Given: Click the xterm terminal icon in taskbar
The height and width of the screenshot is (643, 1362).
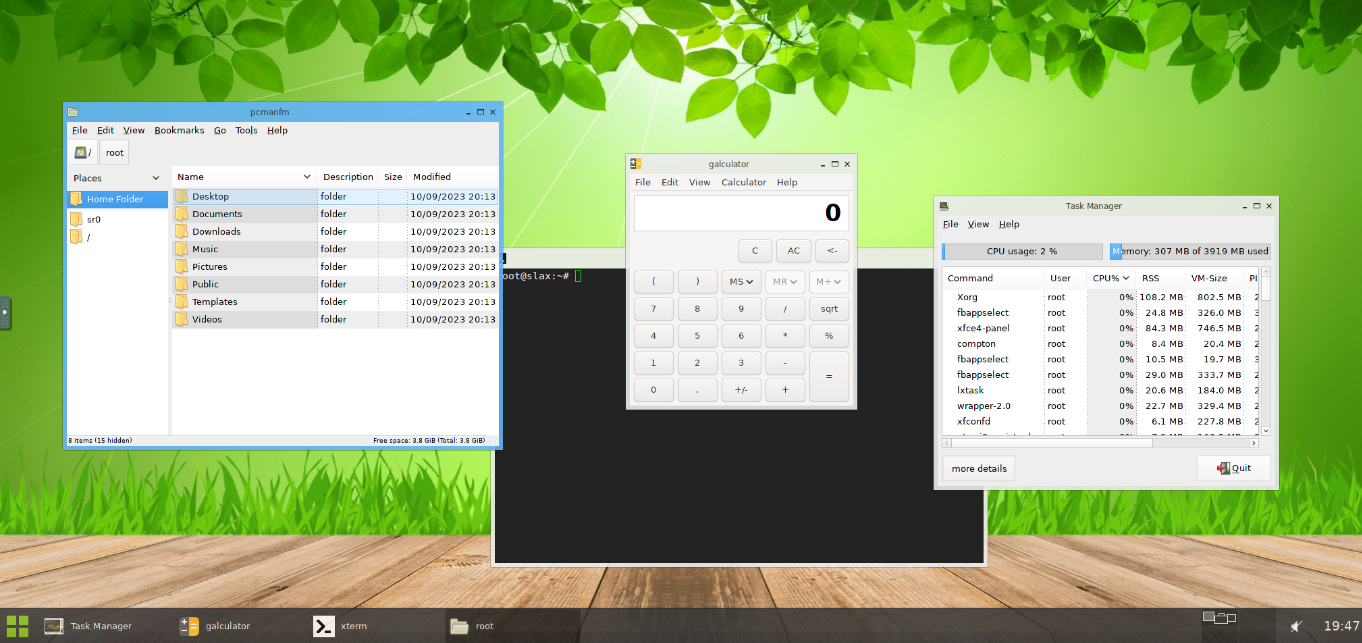Looking at the screenshot, I should click(323, 626).
